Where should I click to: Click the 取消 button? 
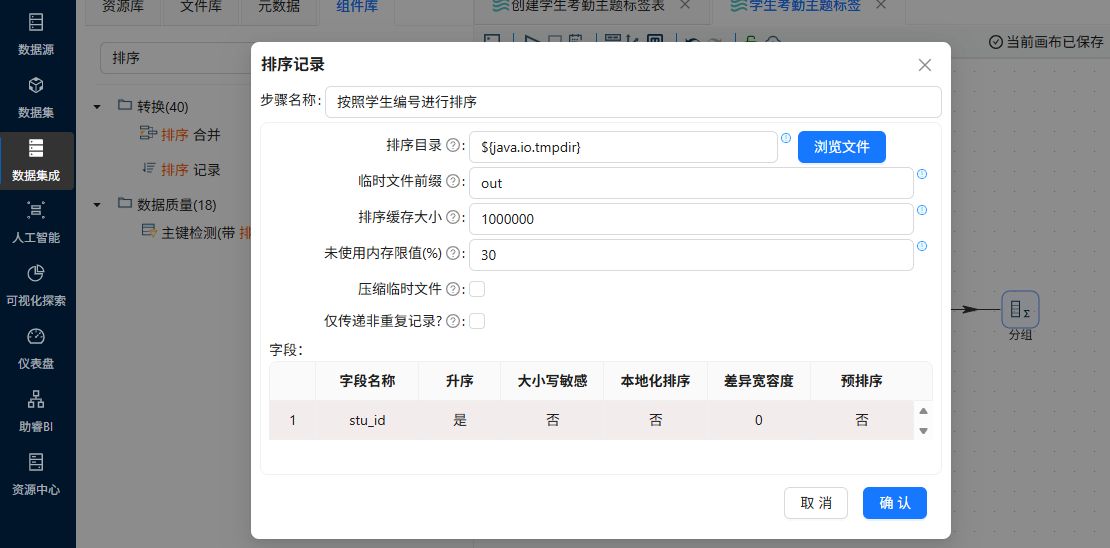tap(816, 503)
